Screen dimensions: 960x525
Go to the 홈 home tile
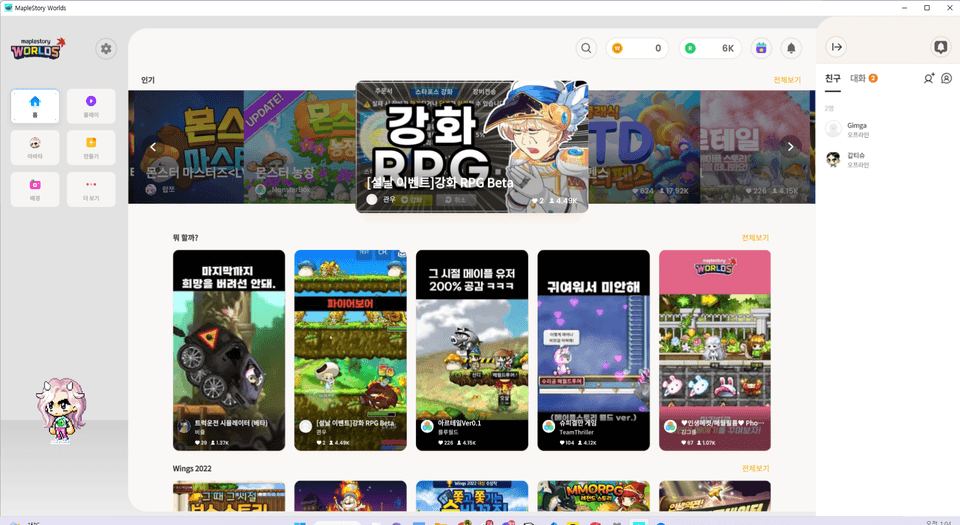coord(35,106)
